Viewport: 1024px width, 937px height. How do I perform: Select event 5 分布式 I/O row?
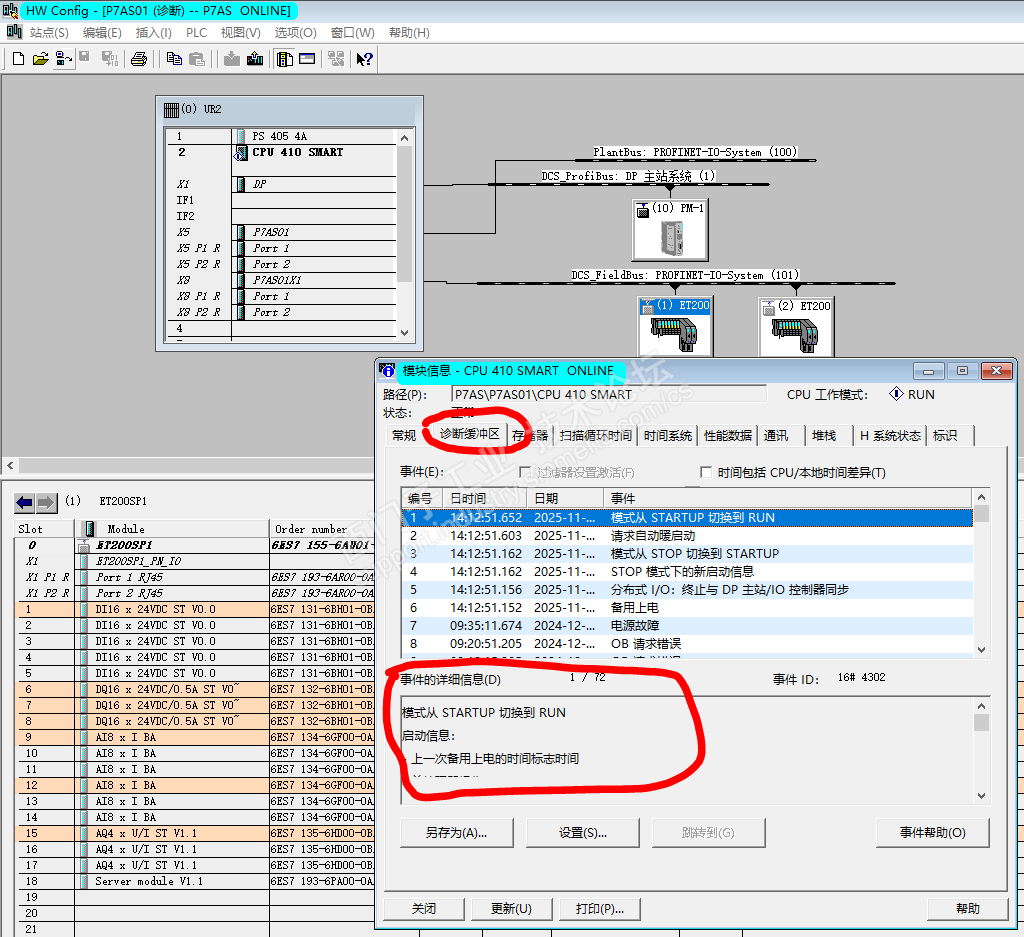pyautogui.click(x=687, y=590)
